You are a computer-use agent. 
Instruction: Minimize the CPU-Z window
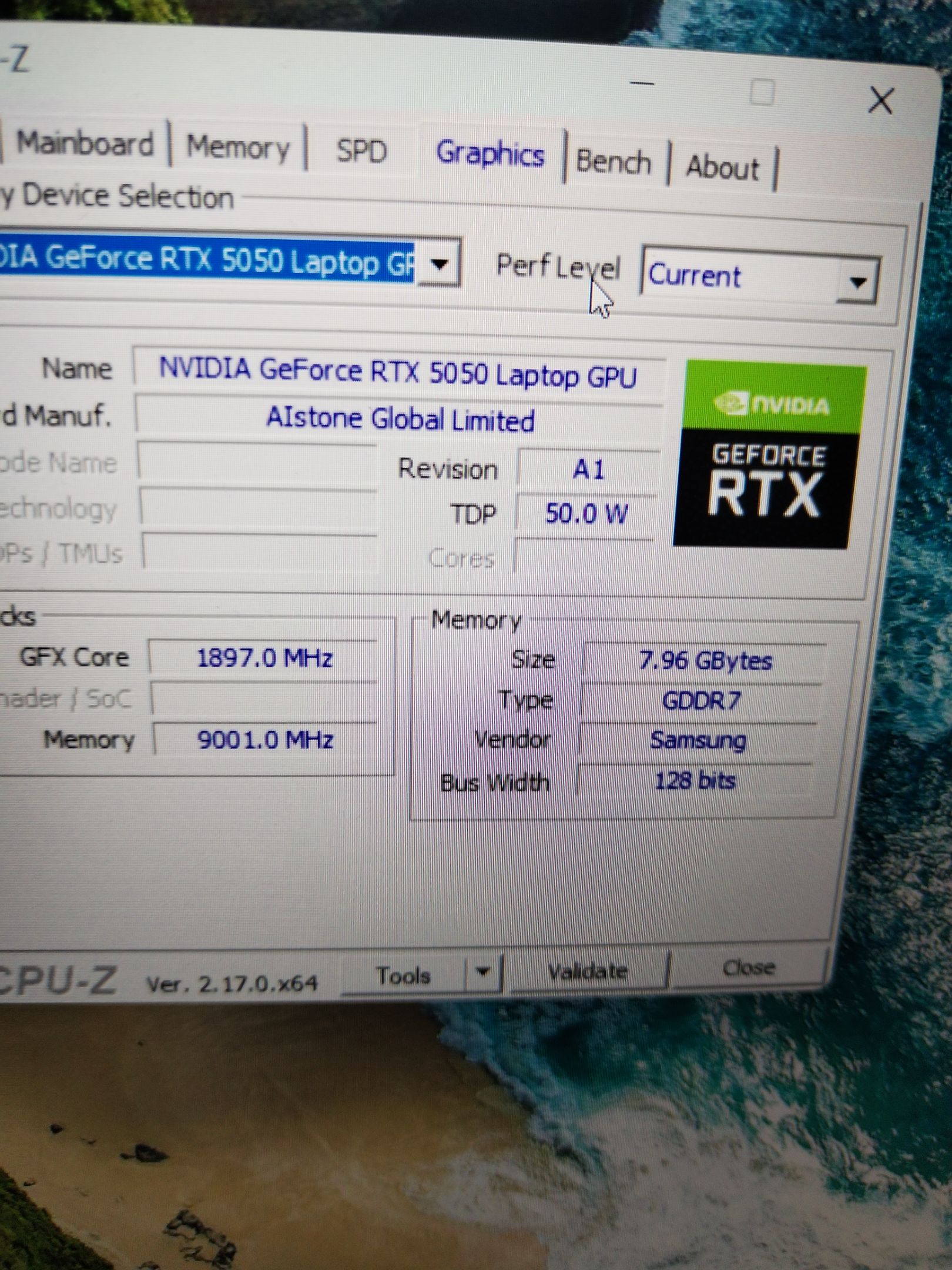(642, 83)
